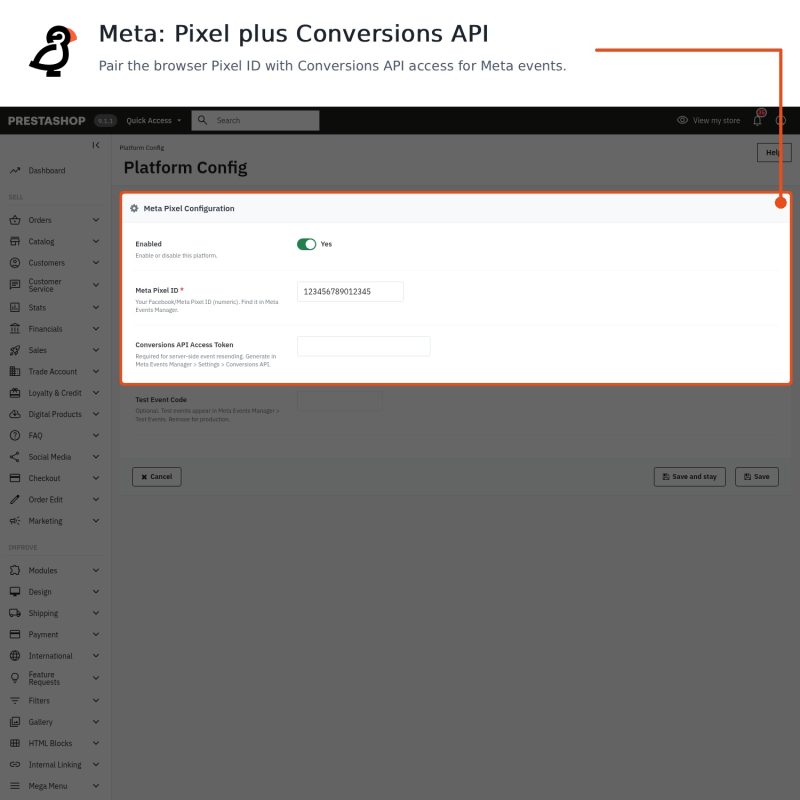
Task: Click the Save button
Action: click(x=757, y=477)
